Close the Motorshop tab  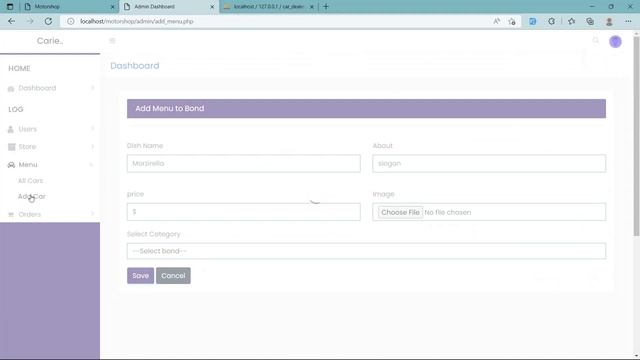[113, 7]
